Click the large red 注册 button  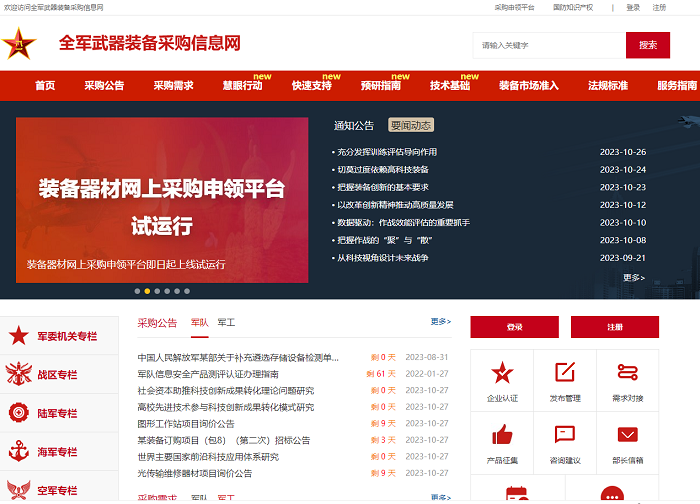pyautogui.click(x=615, y=327)
